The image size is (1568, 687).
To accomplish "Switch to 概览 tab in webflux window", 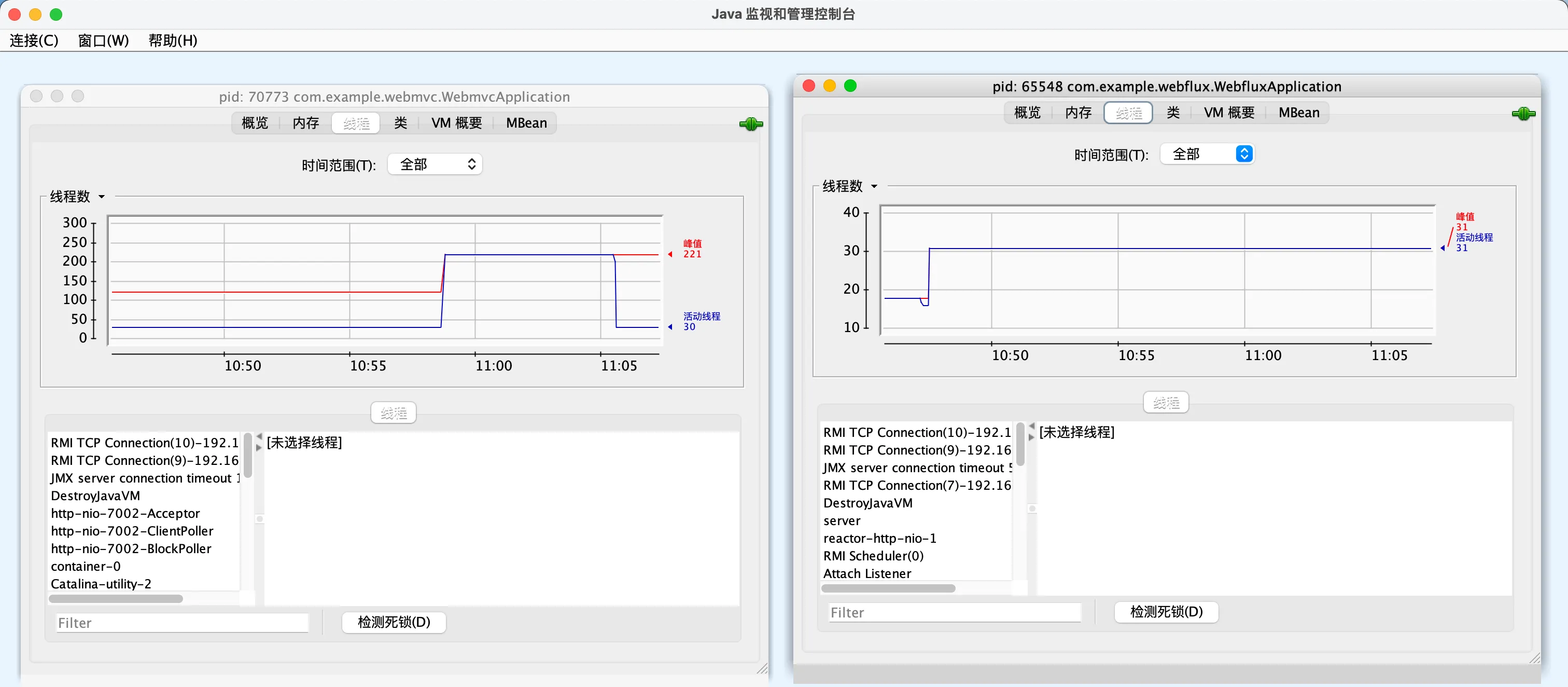I will pyautogui.click(x=1028, y=113).
